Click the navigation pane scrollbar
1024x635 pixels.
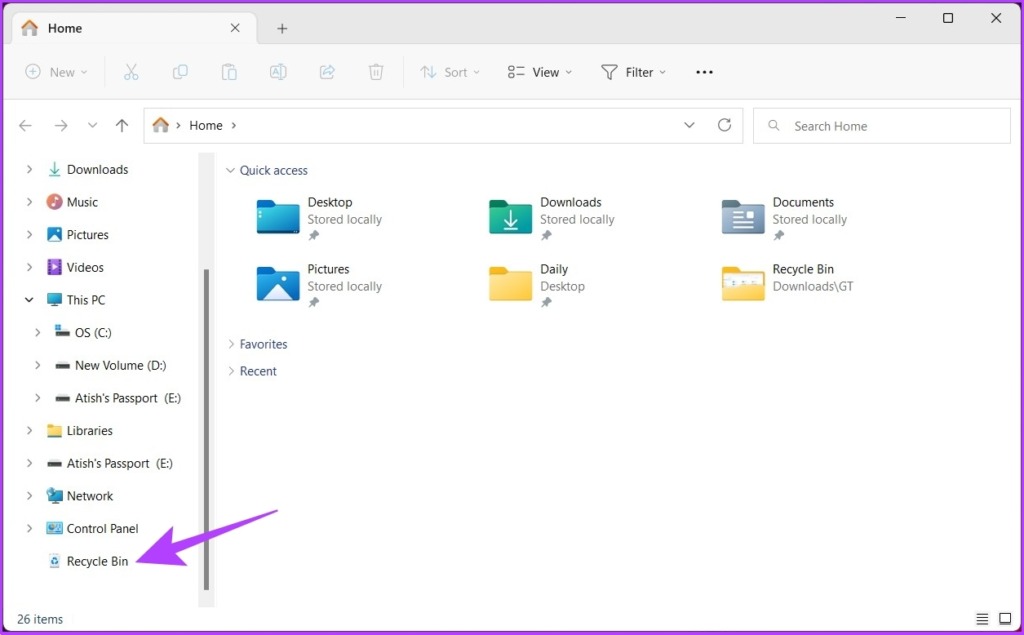(206, 429)
